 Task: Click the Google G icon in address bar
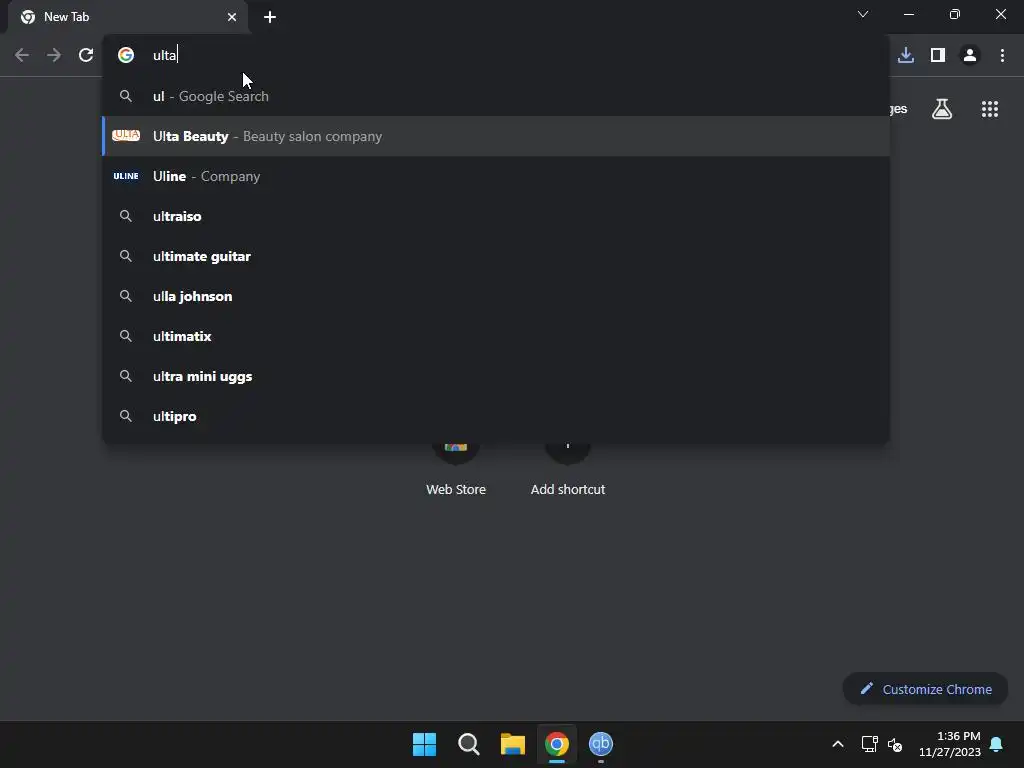[126, 56]
